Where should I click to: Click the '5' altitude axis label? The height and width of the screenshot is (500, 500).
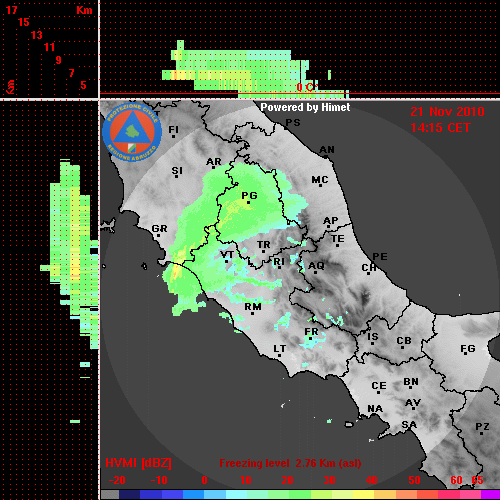[83, 85]
